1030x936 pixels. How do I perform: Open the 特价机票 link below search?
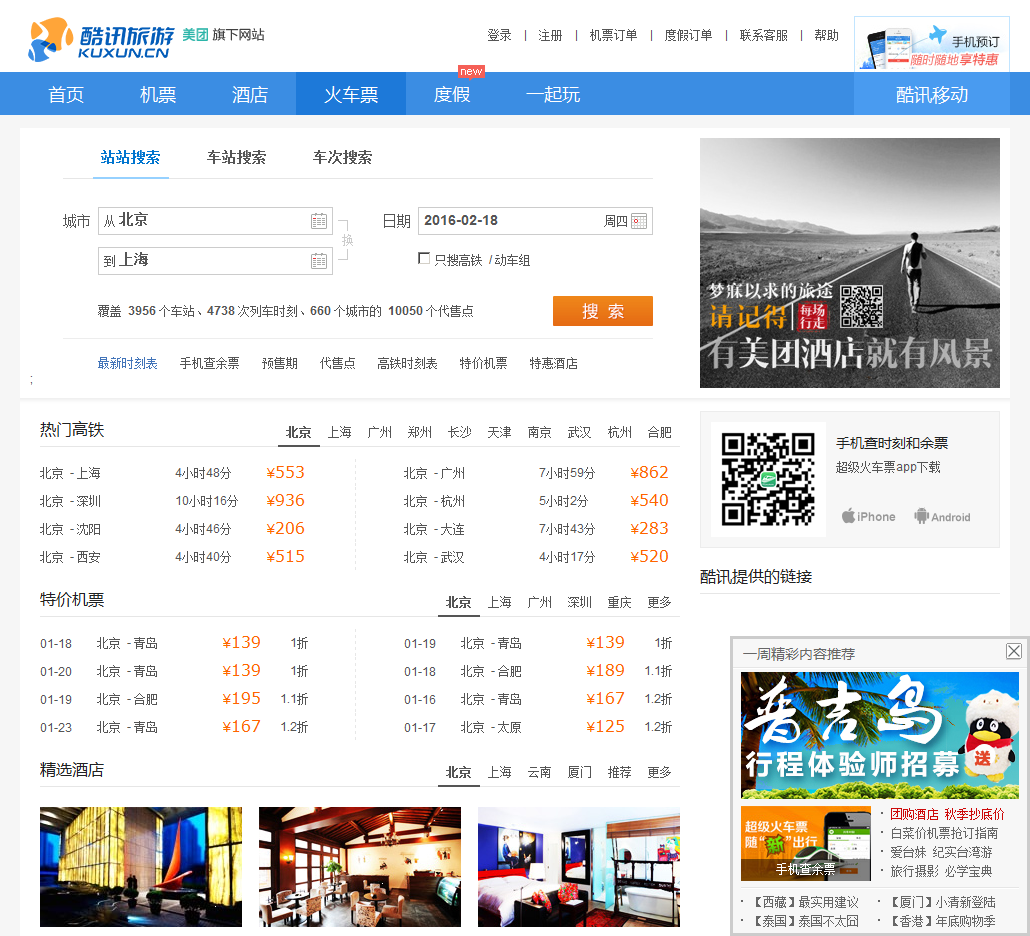pyautogui.click(x=483, y=363)
